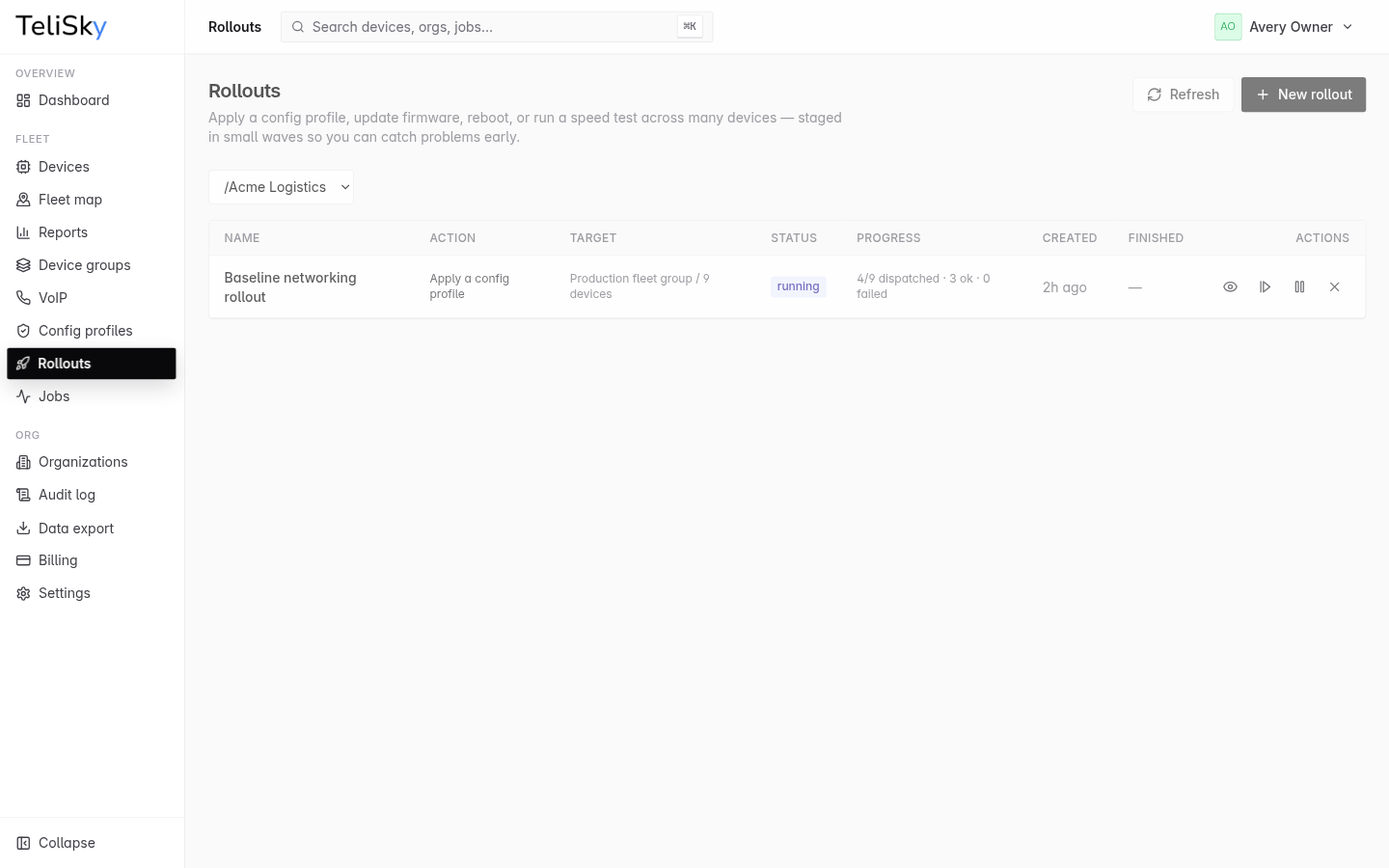Open the Dashboard page

(92, 100)
